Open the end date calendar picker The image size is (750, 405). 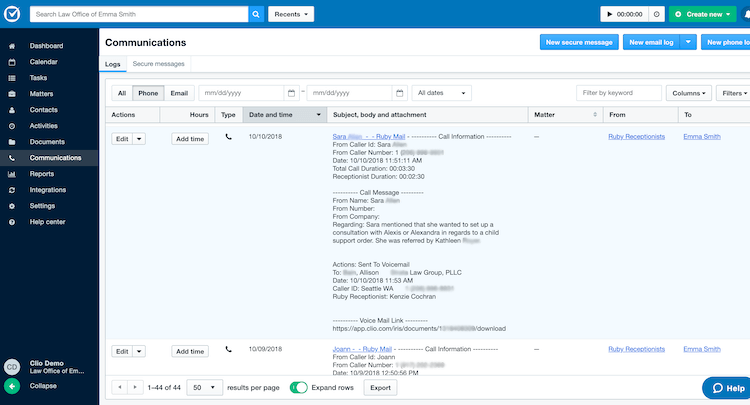pos(399,93)
